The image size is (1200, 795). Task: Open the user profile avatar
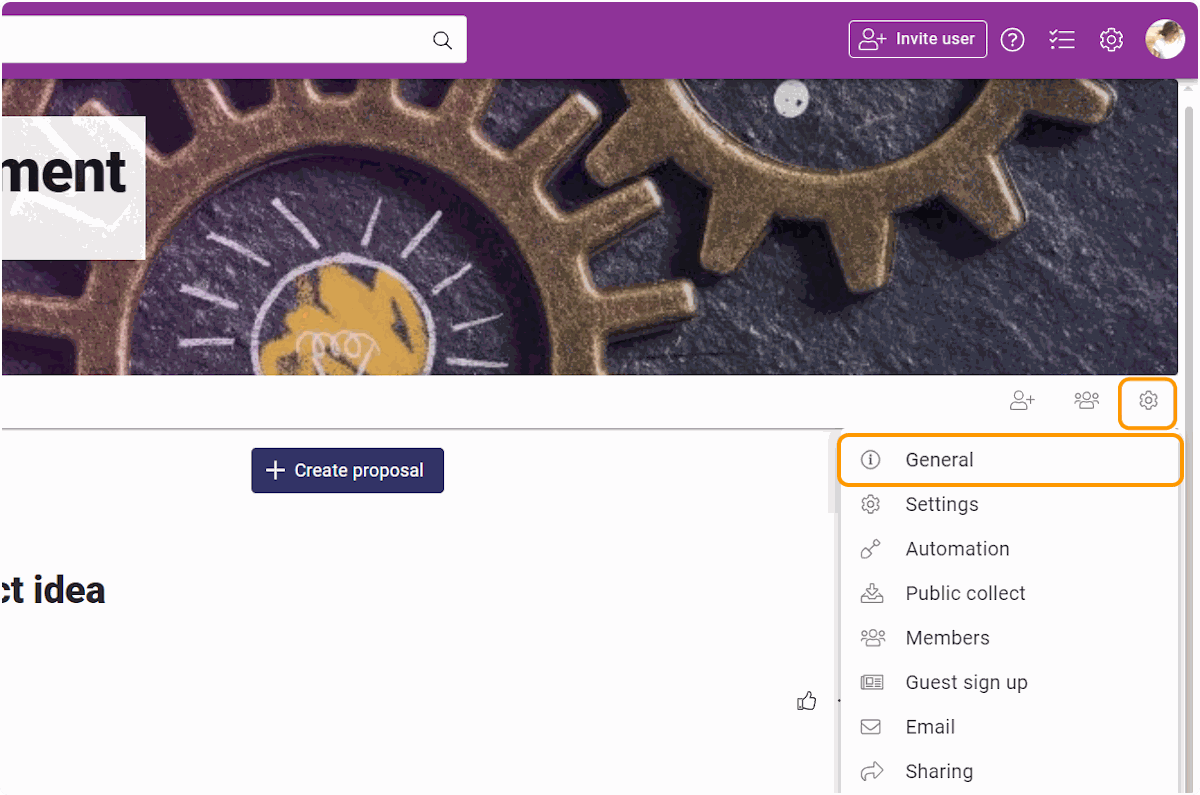point(1165,40)
